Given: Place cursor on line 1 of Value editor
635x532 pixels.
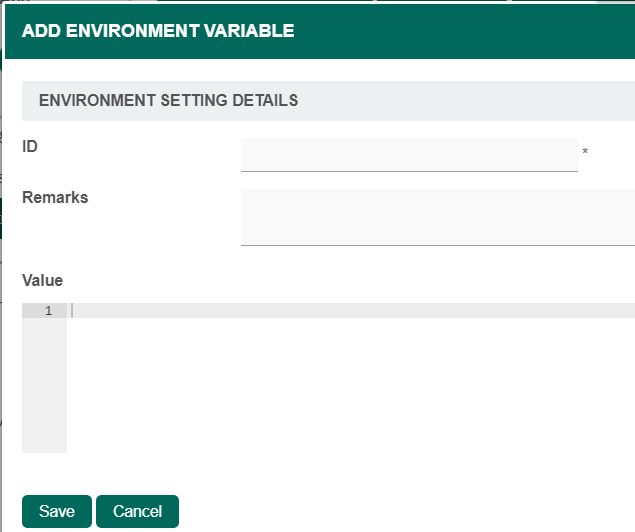Looking at the screenshot, I should pyautogui.click(x=350, y=311).
